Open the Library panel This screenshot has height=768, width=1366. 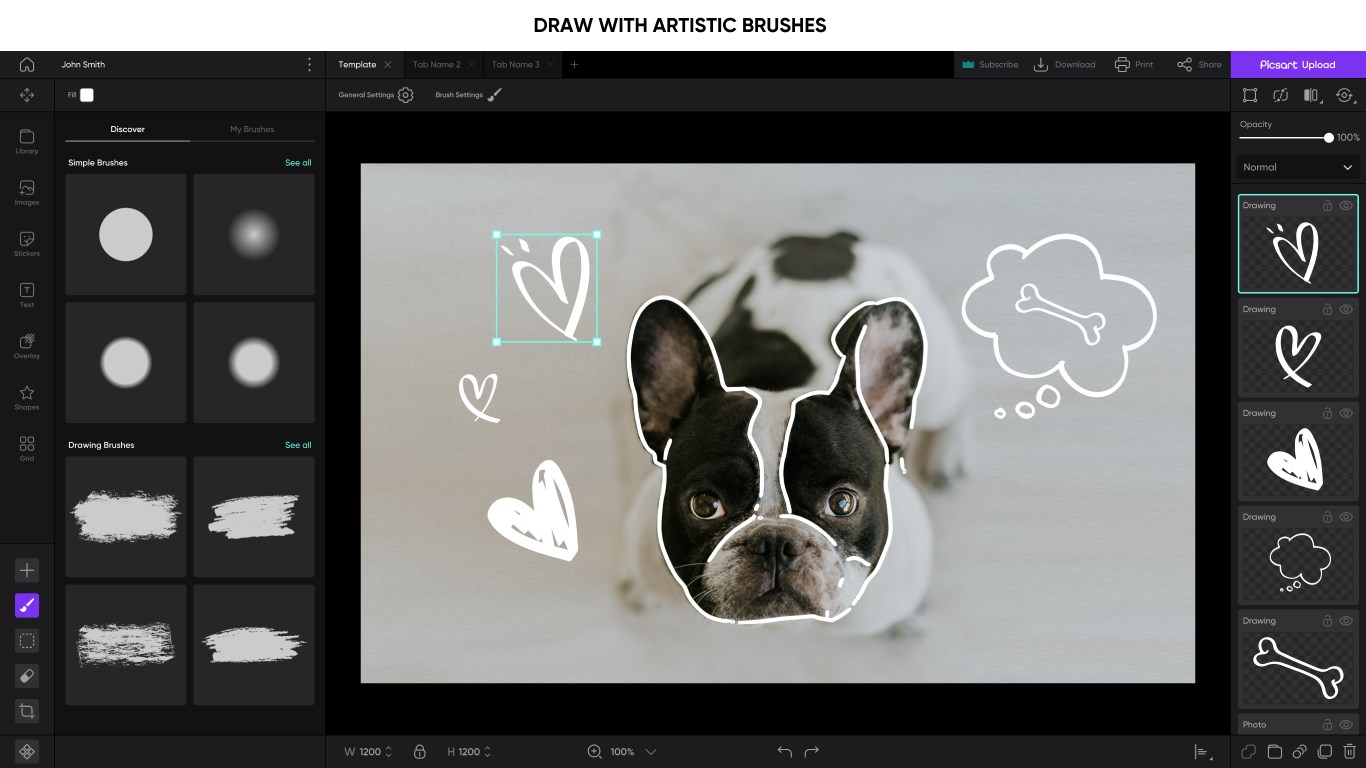27,141
